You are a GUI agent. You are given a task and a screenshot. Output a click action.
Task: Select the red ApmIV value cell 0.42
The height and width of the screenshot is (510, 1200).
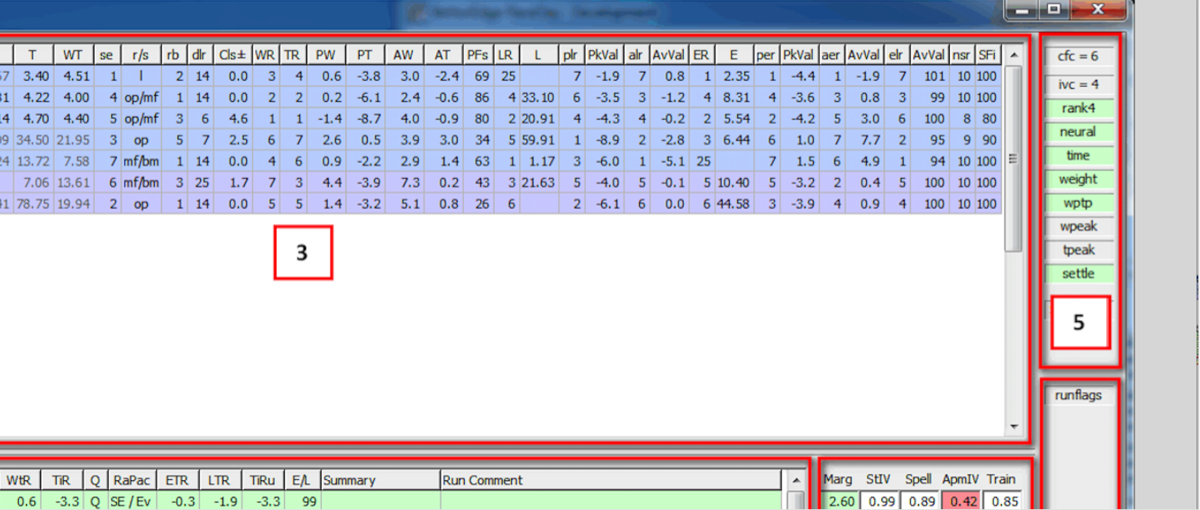tap(960, 500)
